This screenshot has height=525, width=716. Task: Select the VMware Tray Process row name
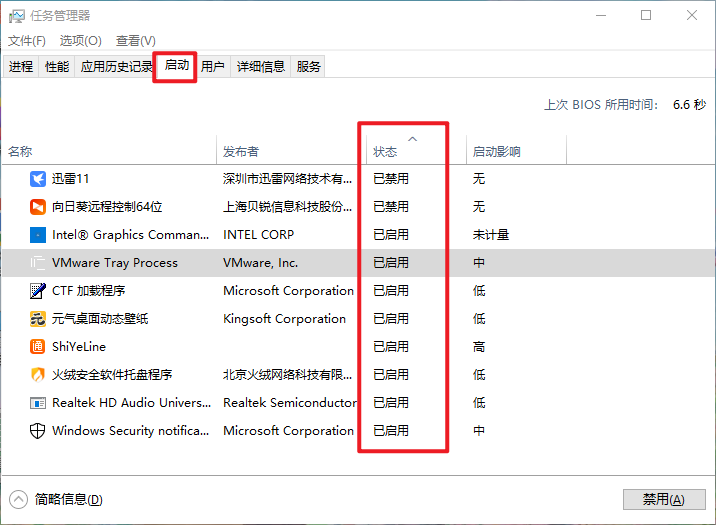[115, 263]
